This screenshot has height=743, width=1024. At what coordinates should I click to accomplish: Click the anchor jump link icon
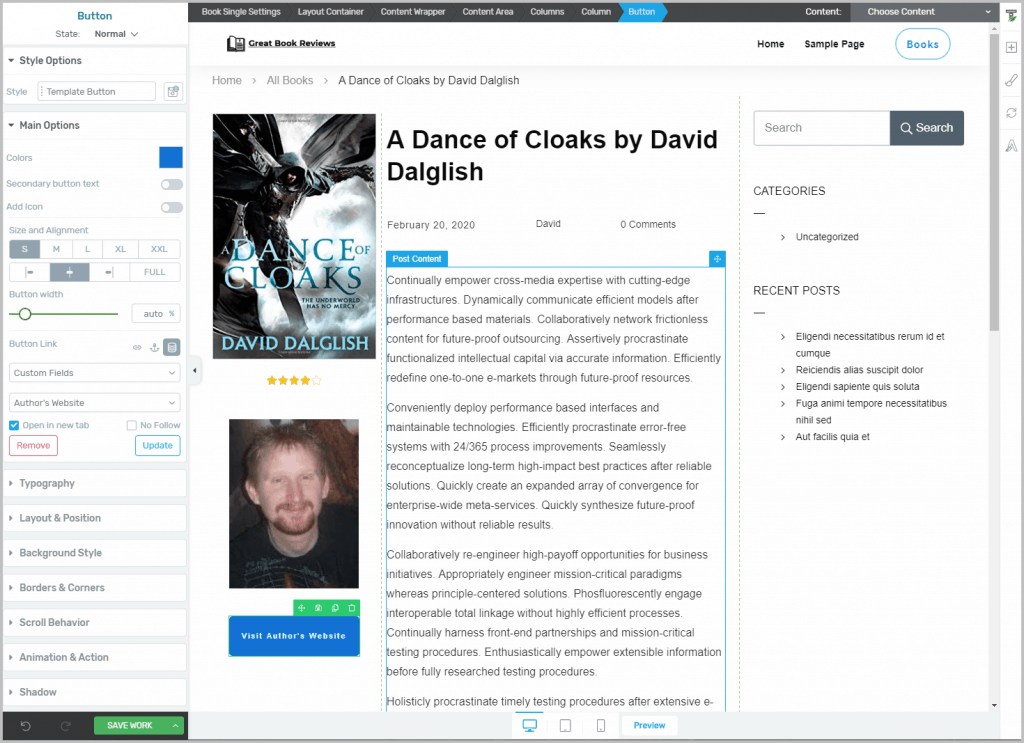click(154, 347)
